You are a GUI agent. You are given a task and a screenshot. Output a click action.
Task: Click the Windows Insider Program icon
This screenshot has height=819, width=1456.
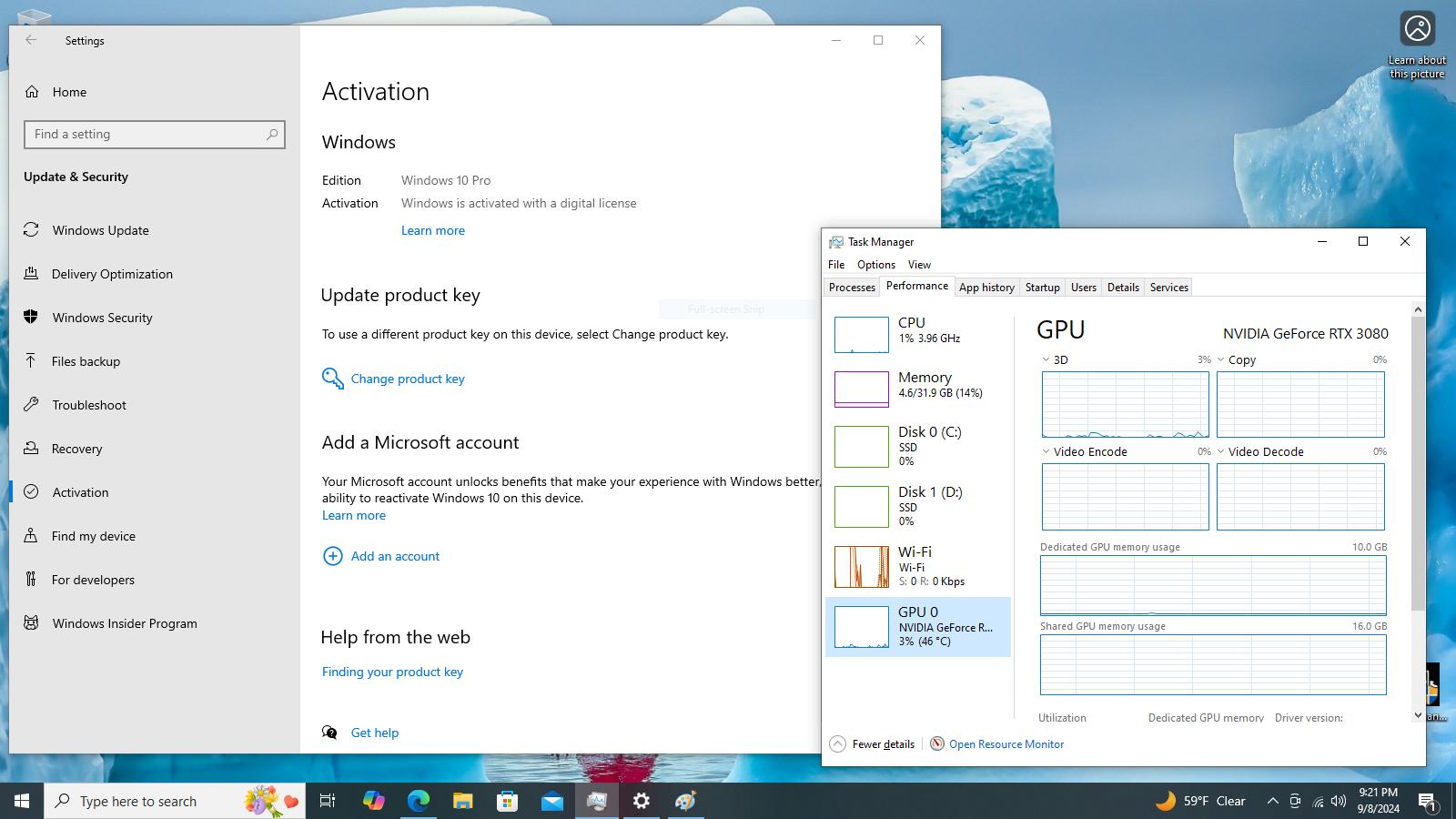point(31,623)
